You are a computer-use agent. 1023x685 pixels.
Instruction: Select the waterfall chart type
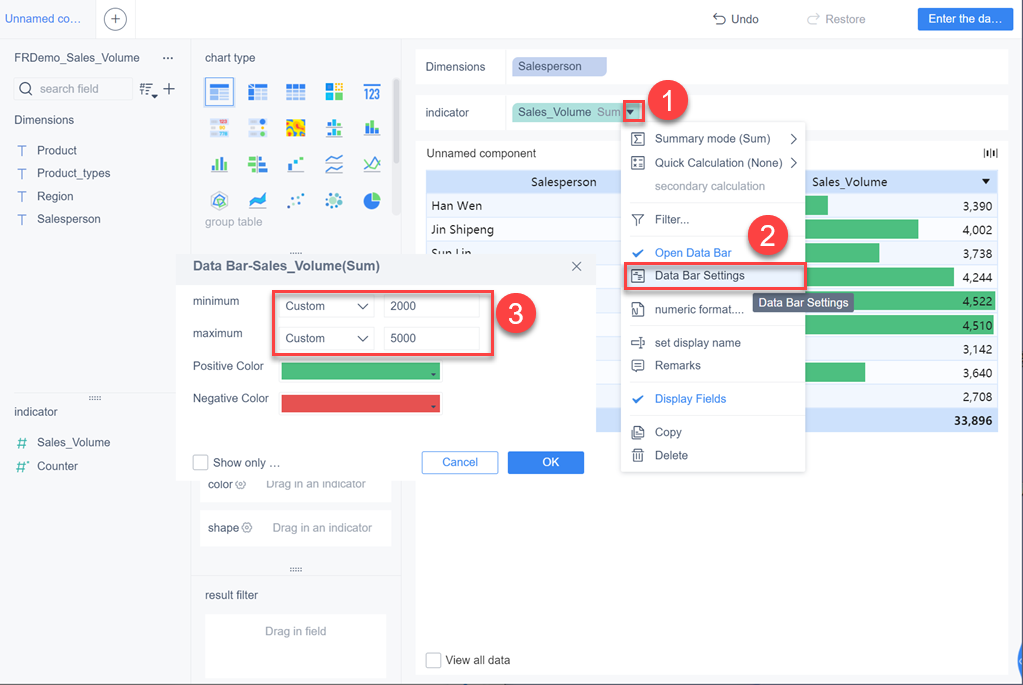click(296, 164)
